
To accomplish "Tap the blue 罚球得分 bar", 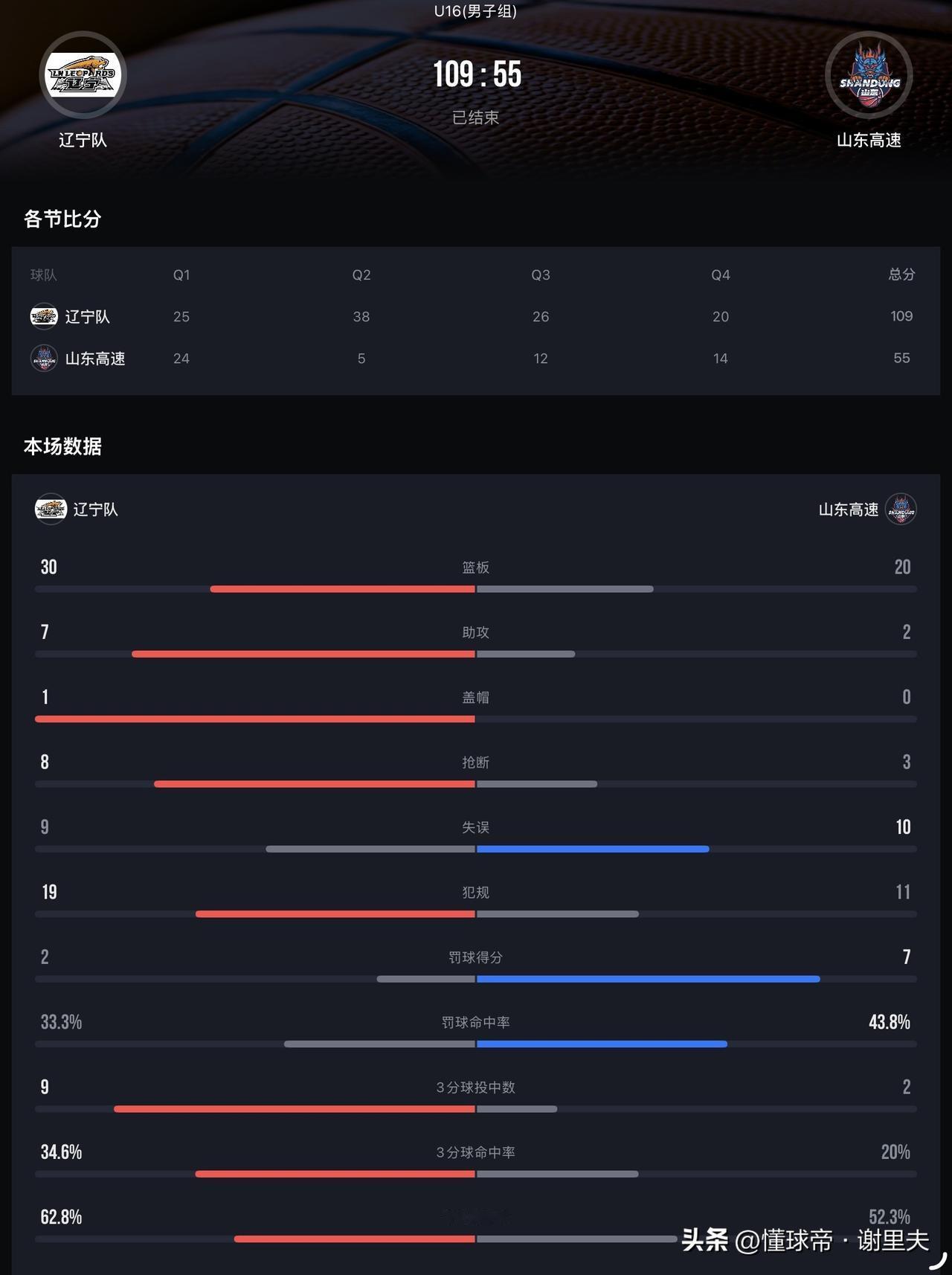I will click(x=649, y=979).
